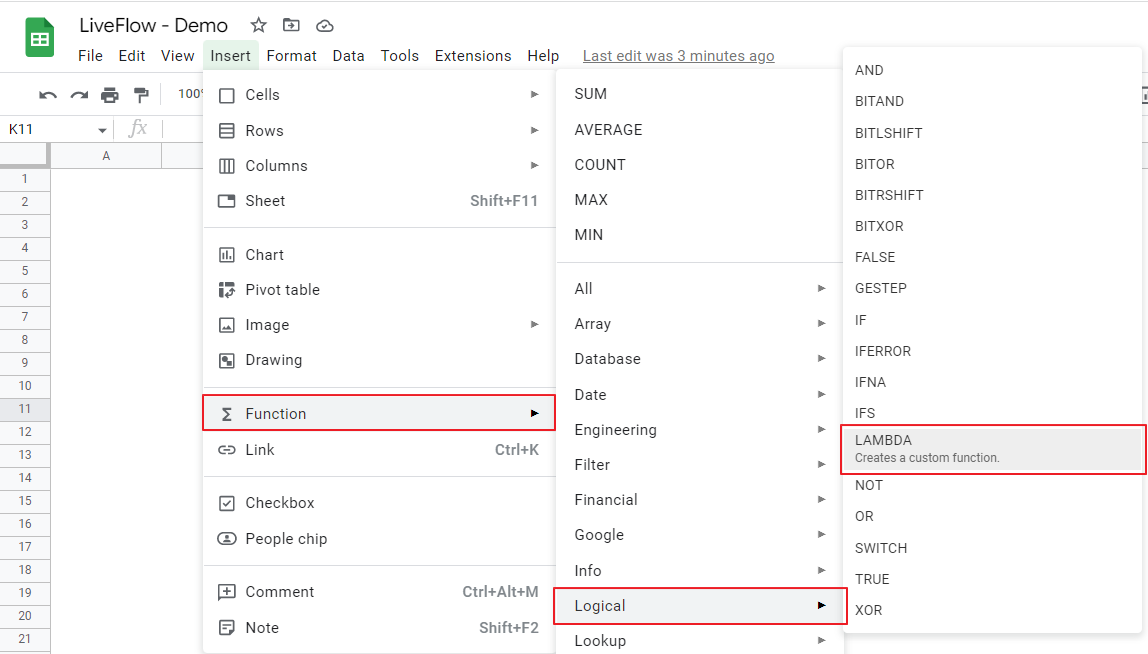Open the Tools menu

(400, 56)
